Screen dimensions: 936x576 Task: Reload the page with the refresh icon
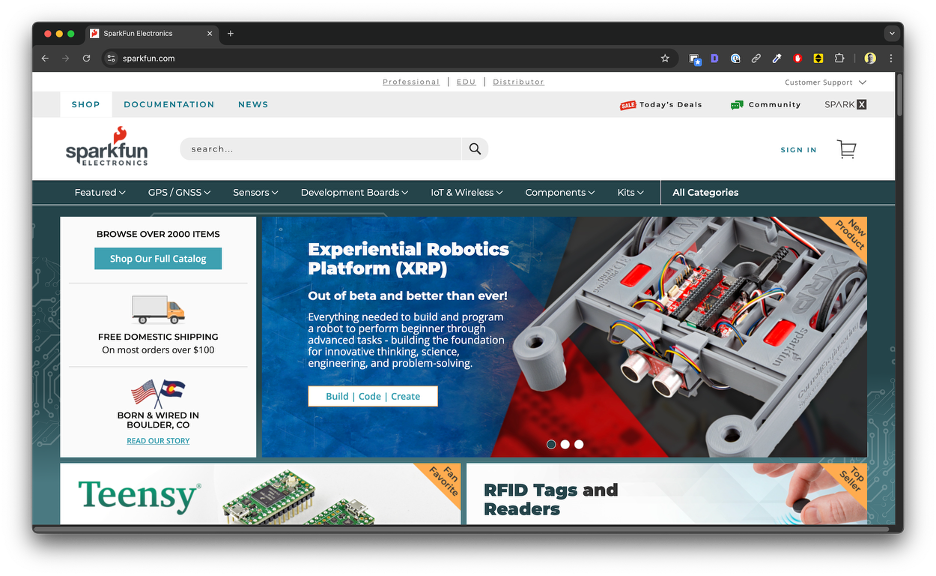85,58
